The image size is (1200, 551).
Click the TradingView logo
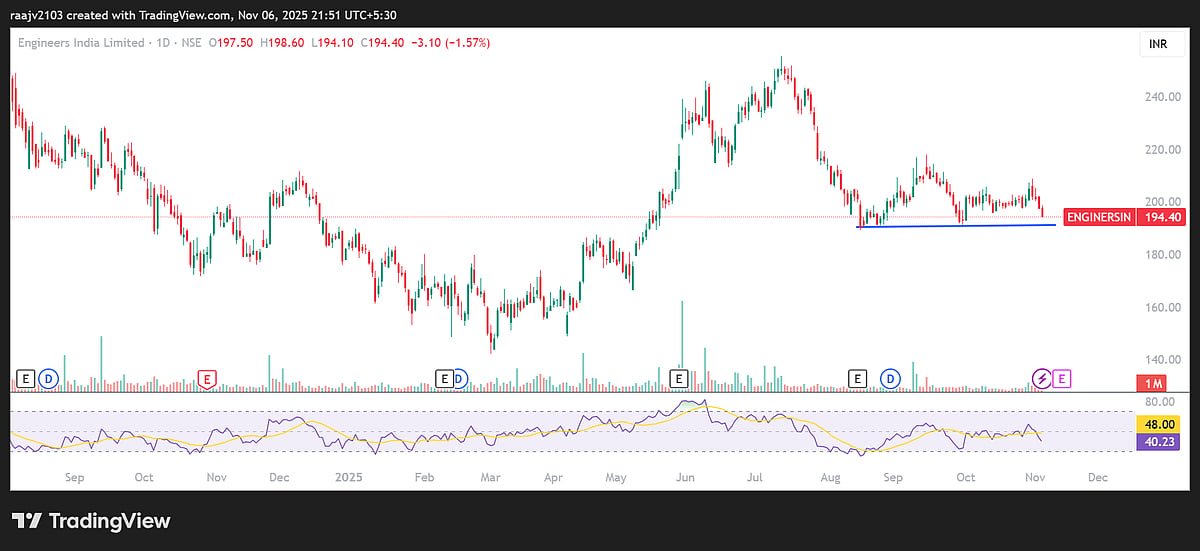pos(91,521)
